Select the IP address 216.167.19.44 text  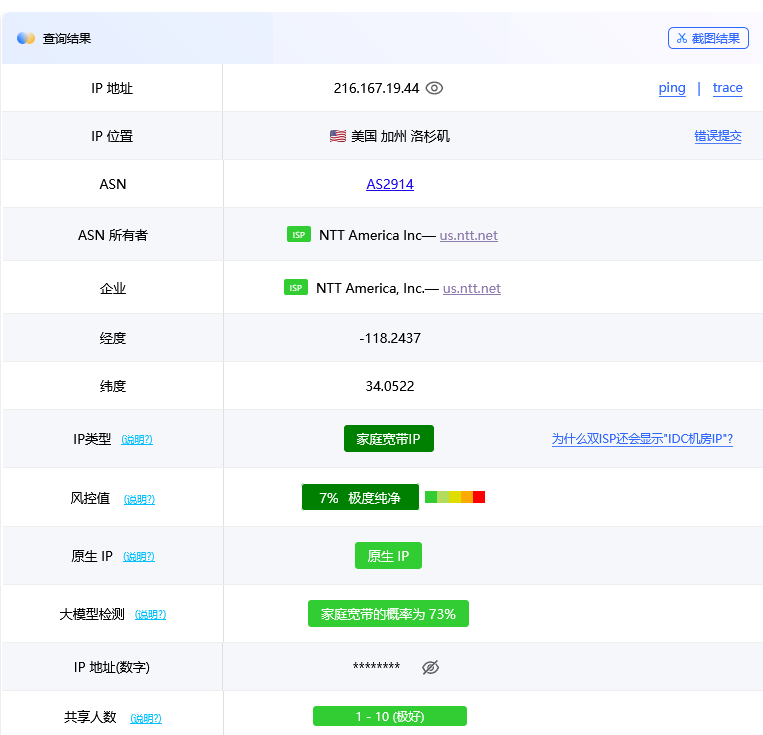[376, 88]
